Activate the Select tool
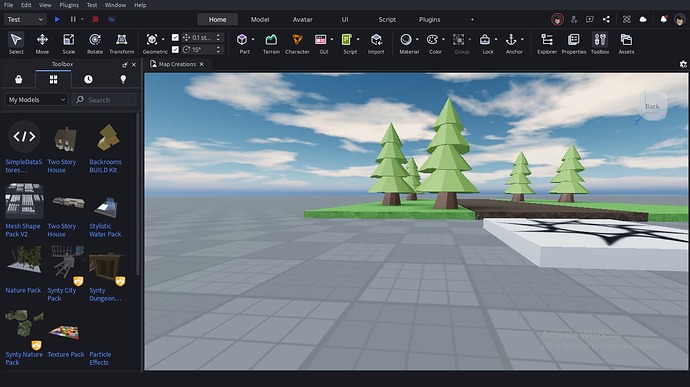Image resolution: width=690 pixels, height=387 pixels. (16, 43)
